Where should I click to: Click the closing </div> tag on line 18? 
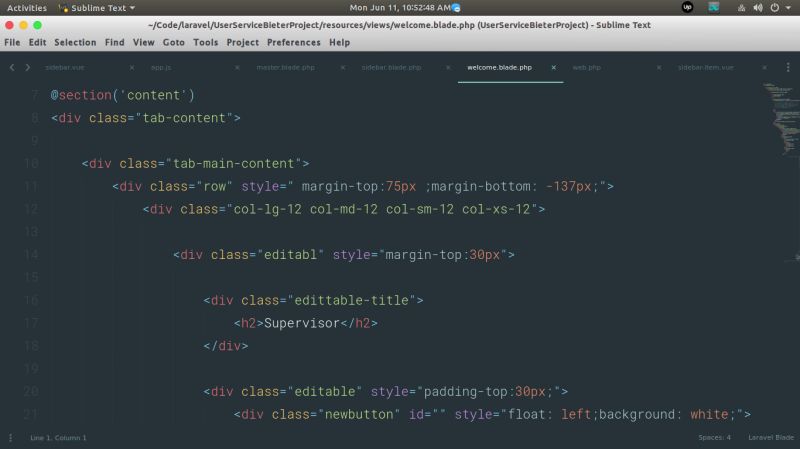pyautogui.click(x=226, y=346)
